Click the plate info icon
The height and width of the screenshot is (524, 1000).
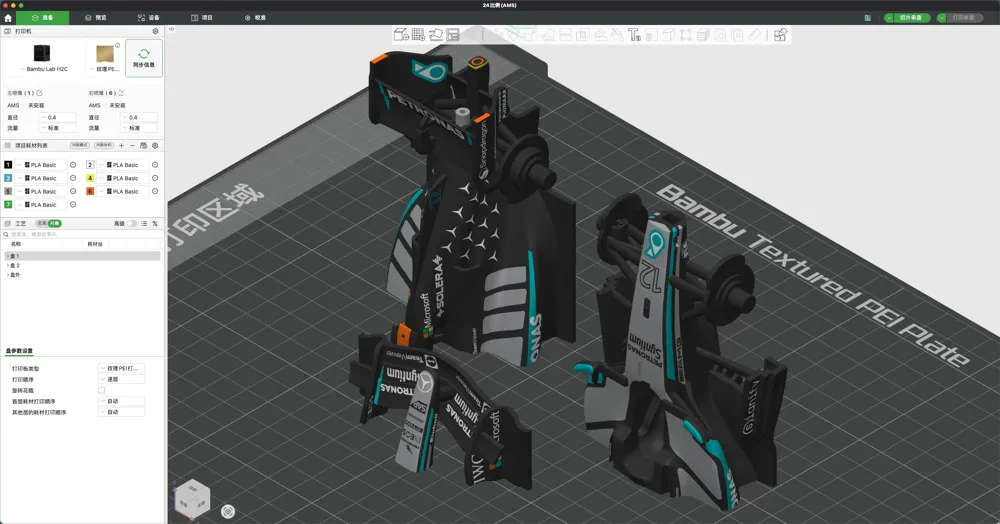click(117, 45)
